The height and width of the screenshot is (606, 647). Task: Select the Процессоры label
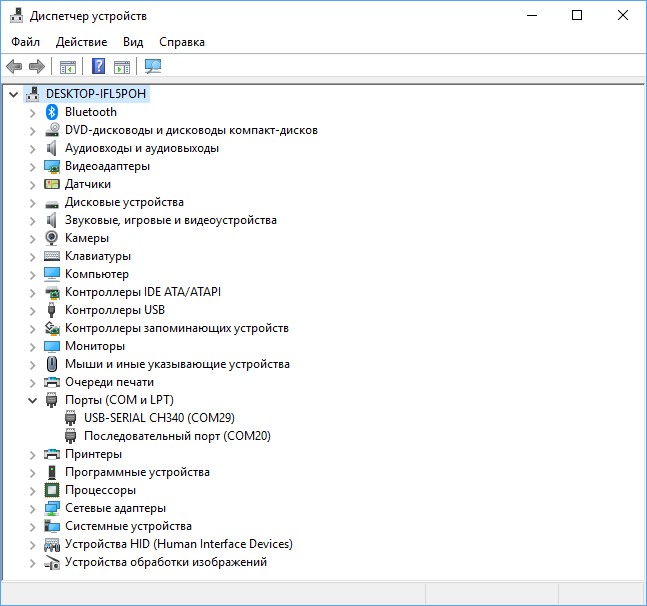pos(100,490)
